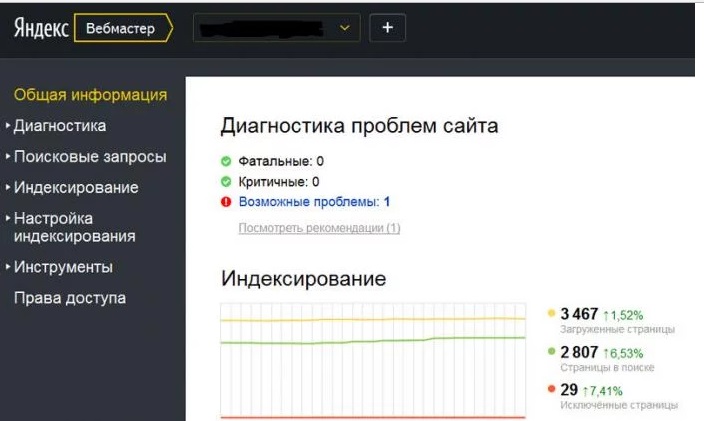This screenshot has height=421, width=704.
Task: Click the Критичные: 0 text
Action: click(x=278, y=182)
